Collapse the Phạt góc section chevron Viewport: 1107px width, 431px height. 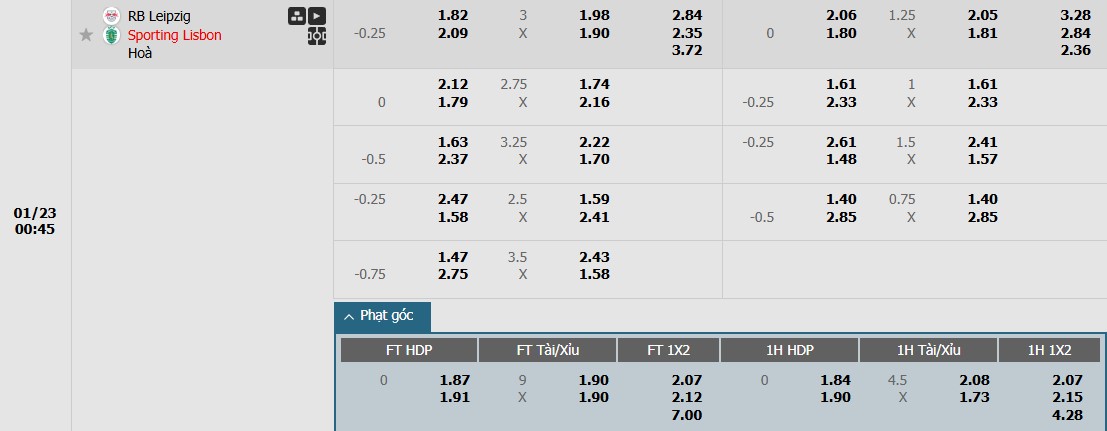pos(349,317)
